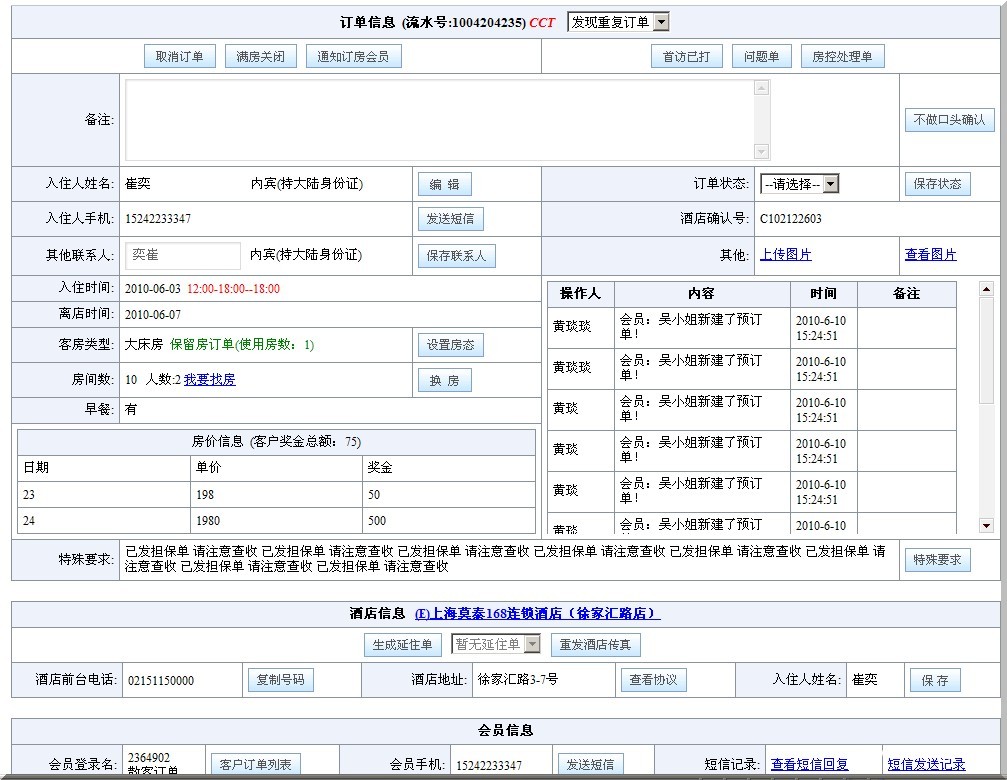
Task: Click 保存 in the hotel info row
Action: click(935, 680)
